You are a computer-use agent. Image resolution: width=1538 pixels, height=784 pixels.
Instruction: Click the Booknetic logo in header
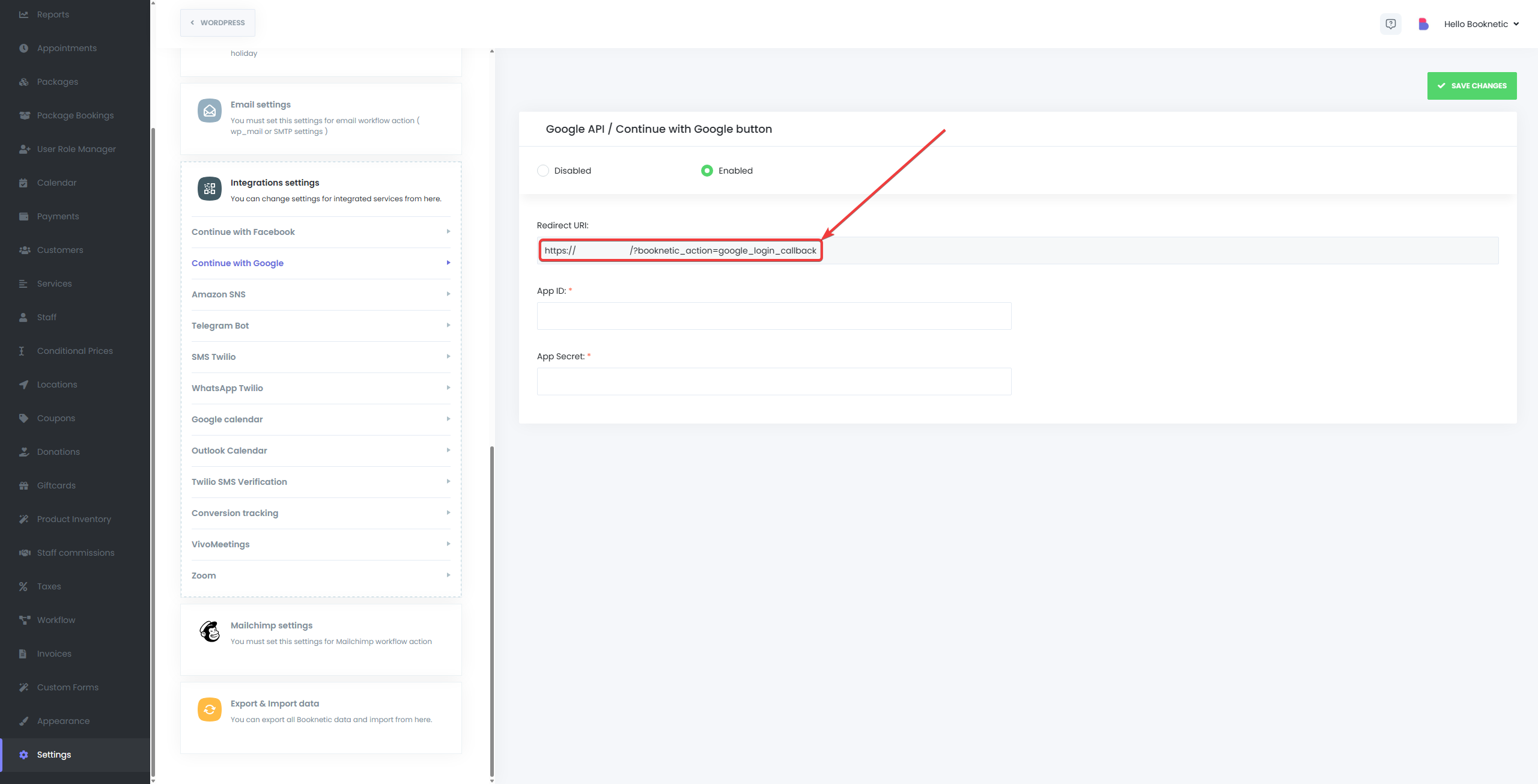[x=1423, y=24]
